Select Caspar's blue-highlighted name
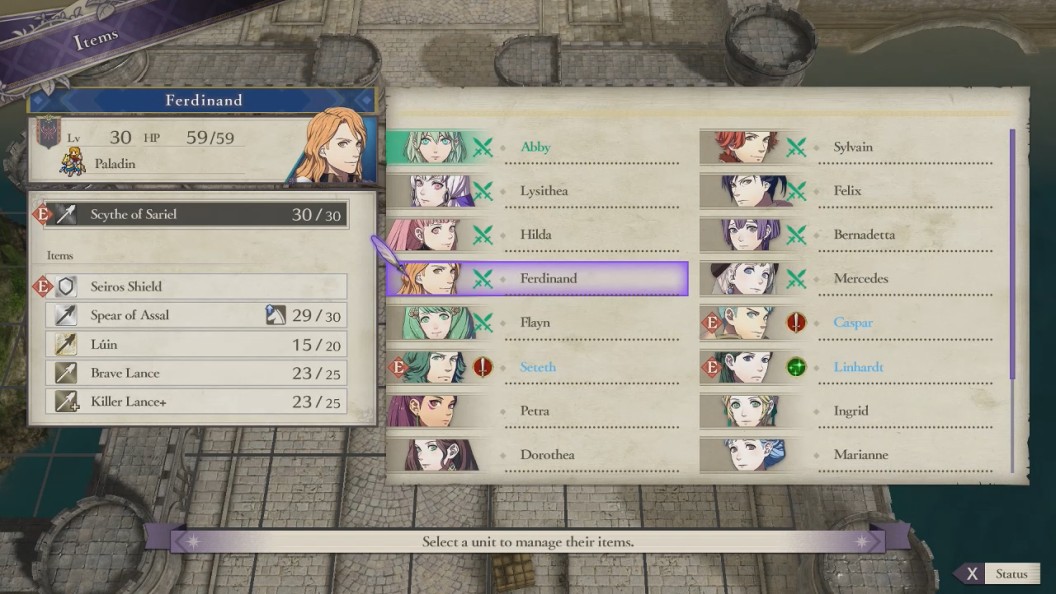Screen dimensions: 1056x594 [x=853, y=323]
